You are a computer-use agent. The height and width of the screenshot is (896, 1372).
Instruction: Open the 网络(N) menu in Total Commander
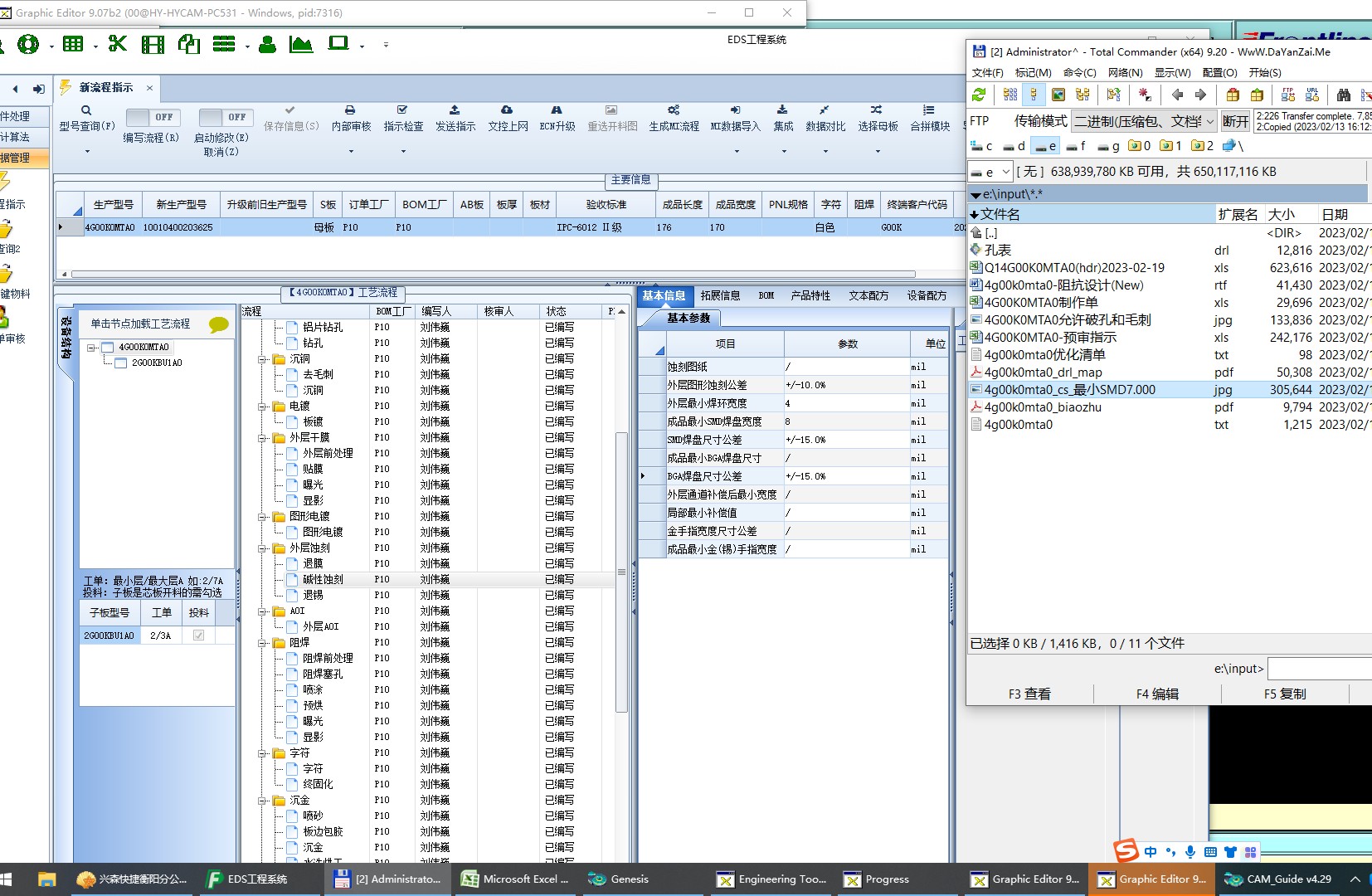point(1125,73)
